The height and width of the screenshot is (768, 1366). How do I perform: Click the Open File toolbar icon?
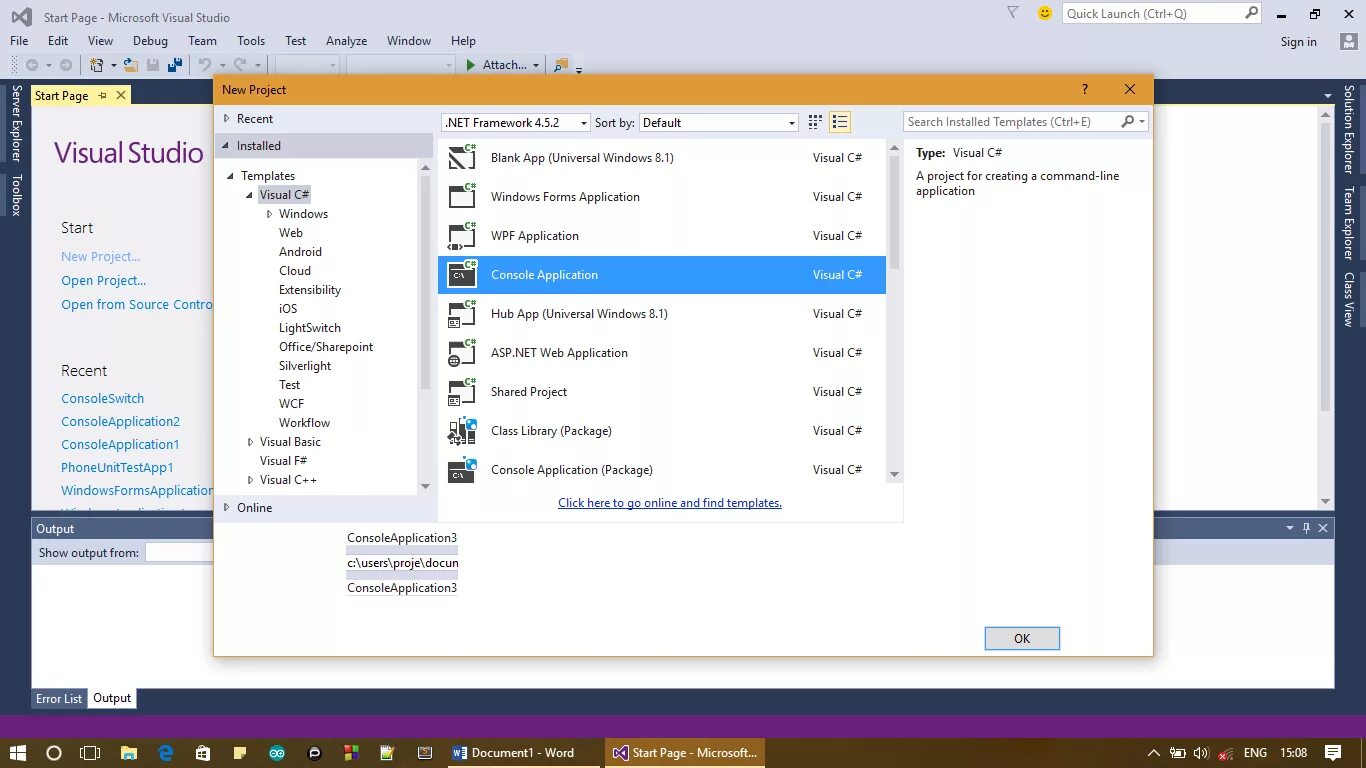tap(130, 65)
